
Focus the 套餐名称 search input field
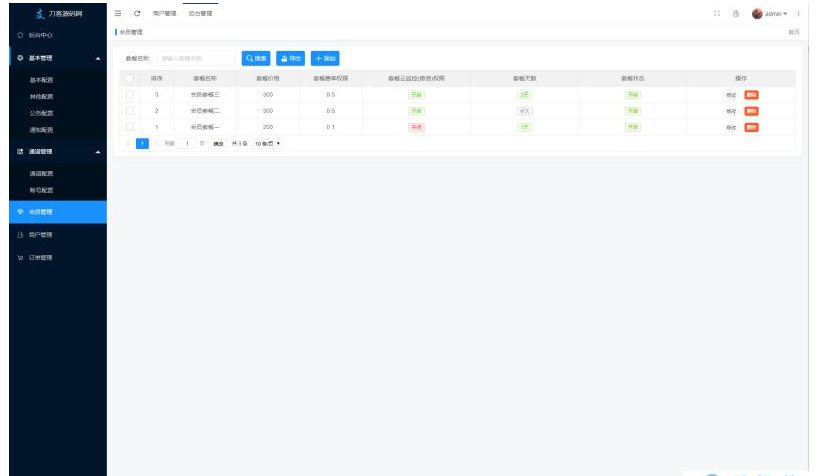click(x=196, y=59)
